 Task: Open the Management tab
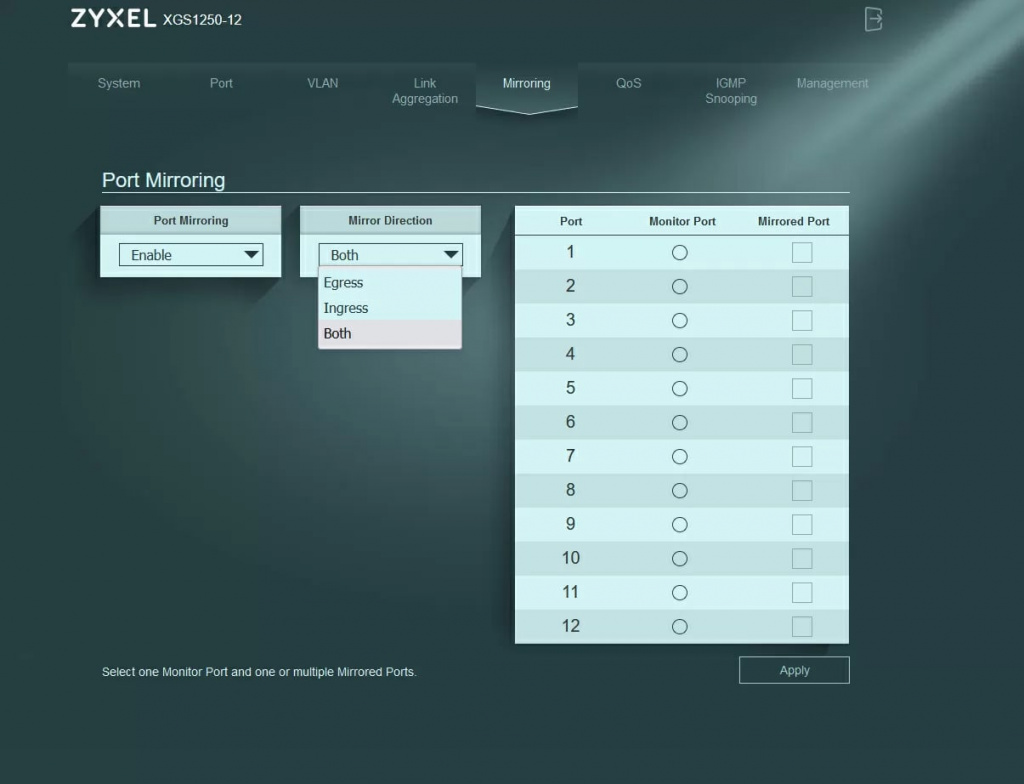(832, 84)
